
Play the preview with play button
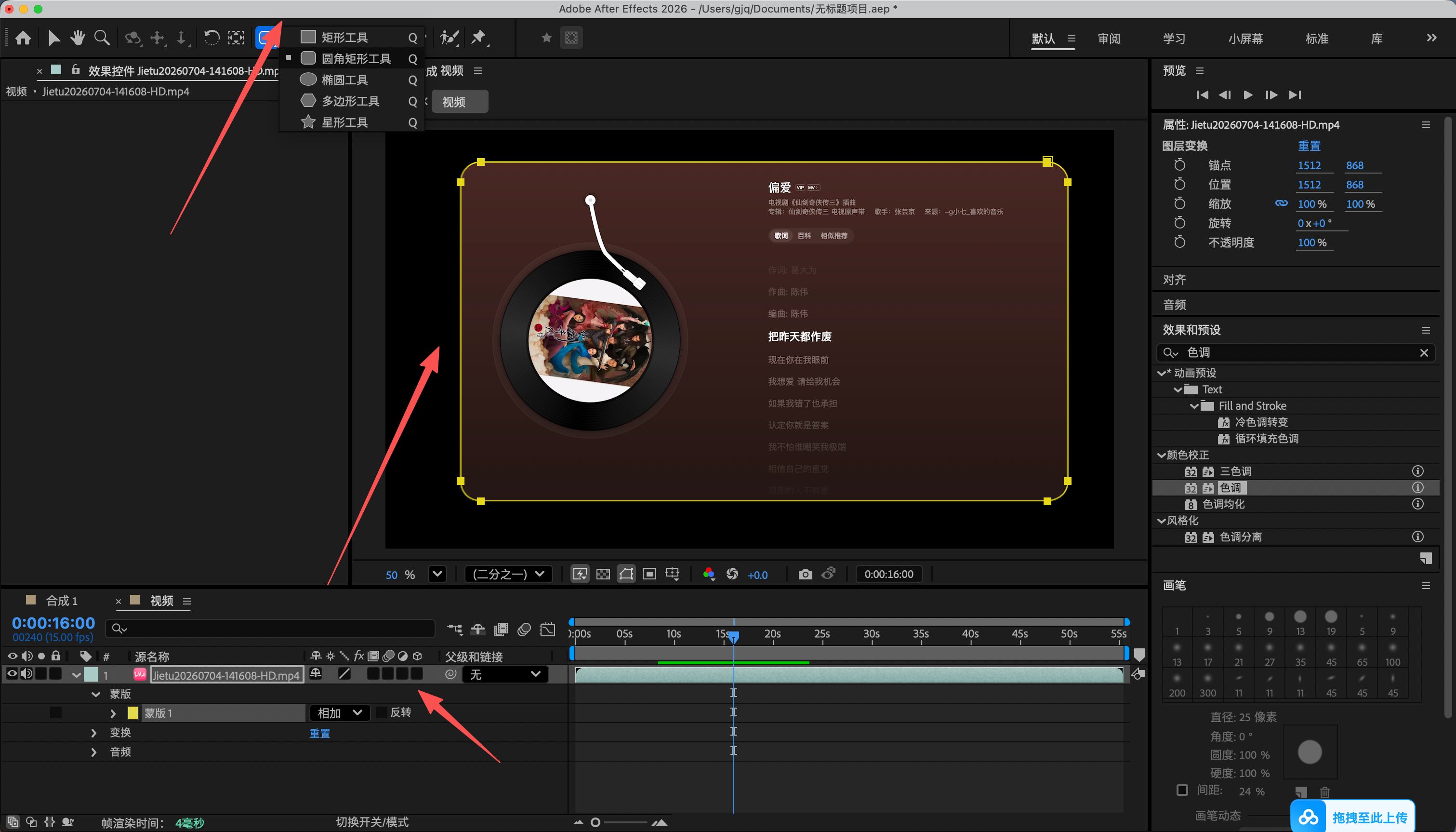1247,95
